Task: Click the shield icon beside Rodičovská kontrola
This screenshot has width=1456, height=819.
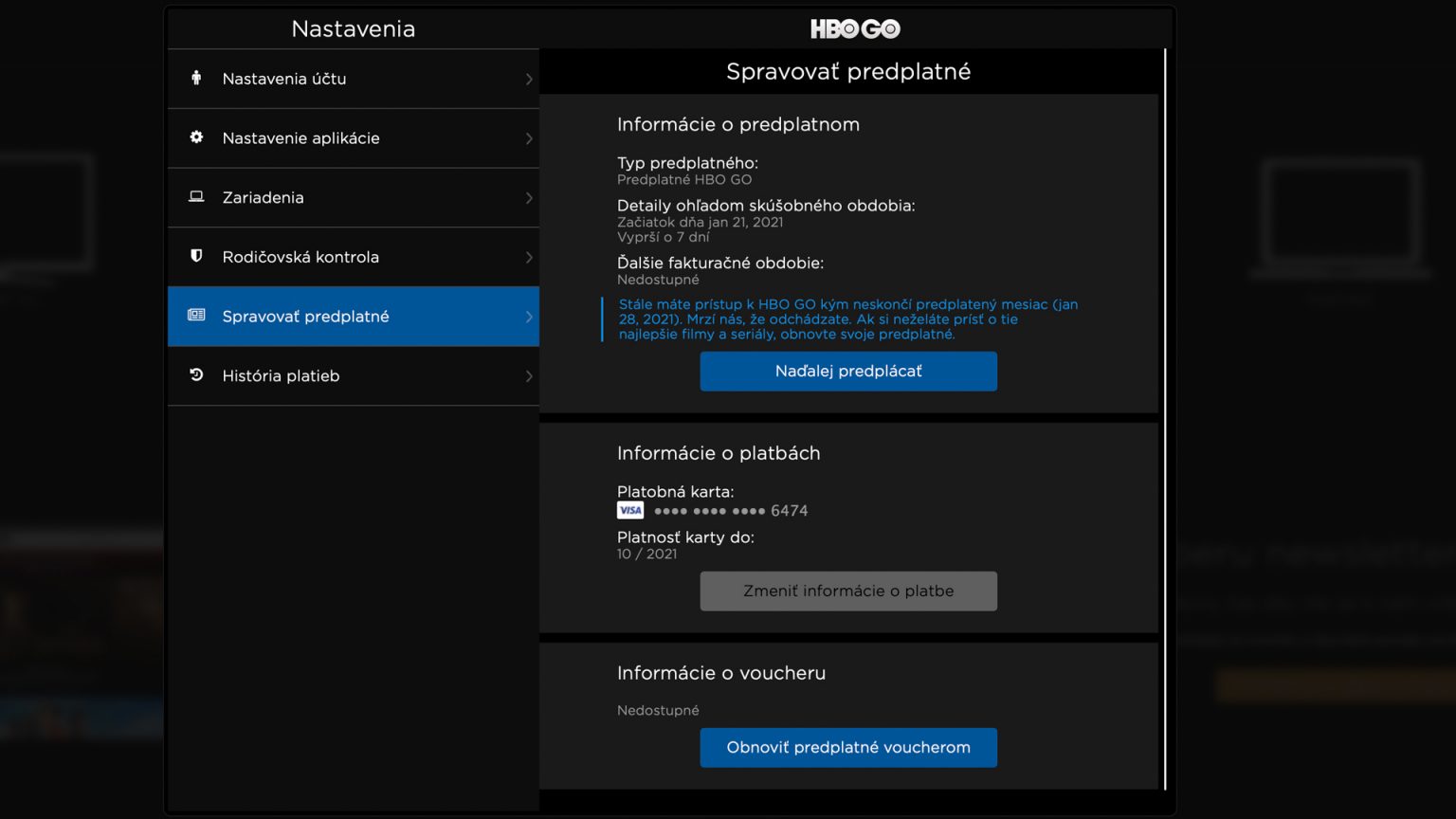Action: pyautogui.click(x=196, y=256)
